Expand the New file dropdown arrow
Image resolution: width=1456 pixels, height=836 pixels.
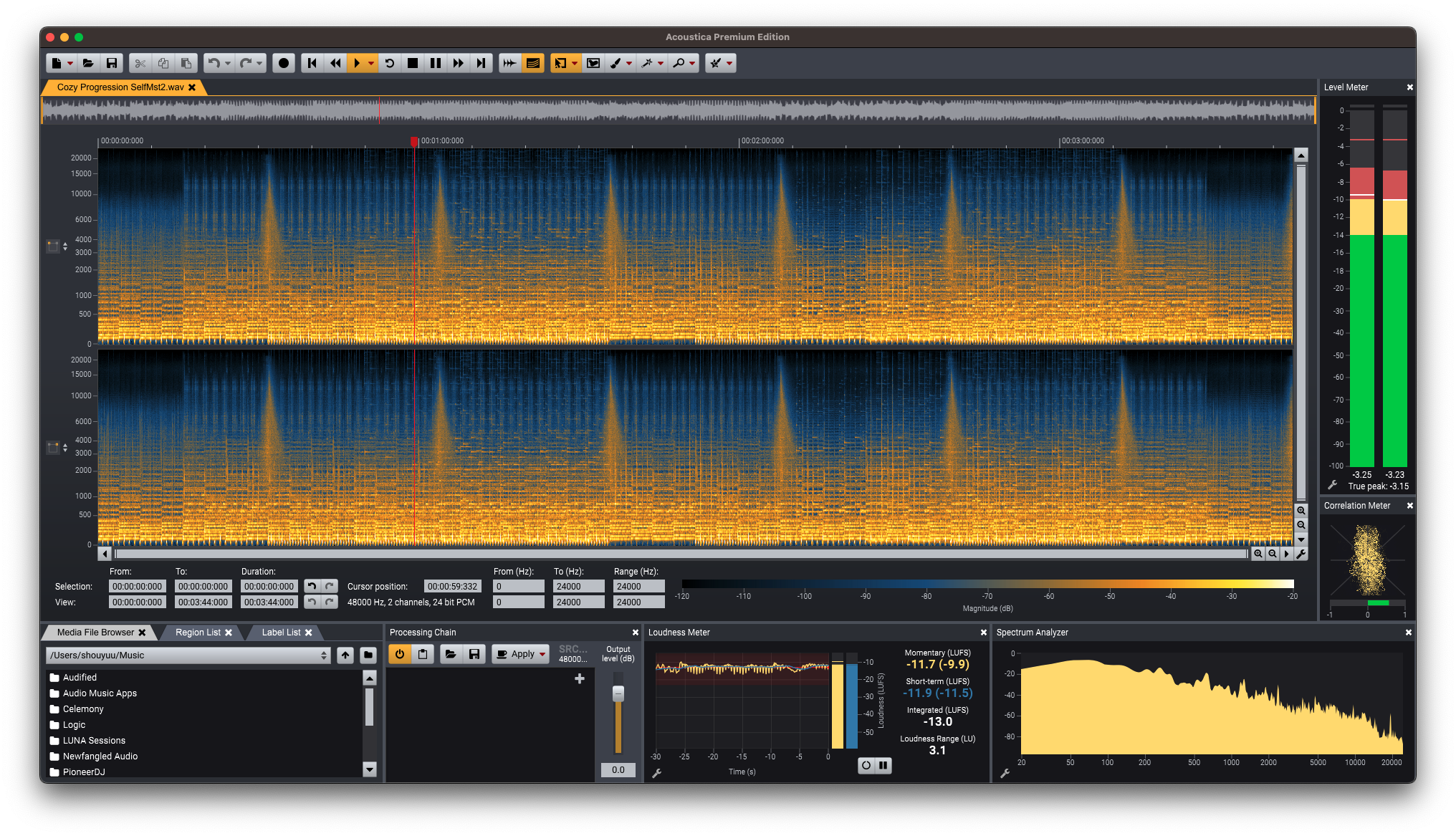pyautogui.click(x=70, y=63)
